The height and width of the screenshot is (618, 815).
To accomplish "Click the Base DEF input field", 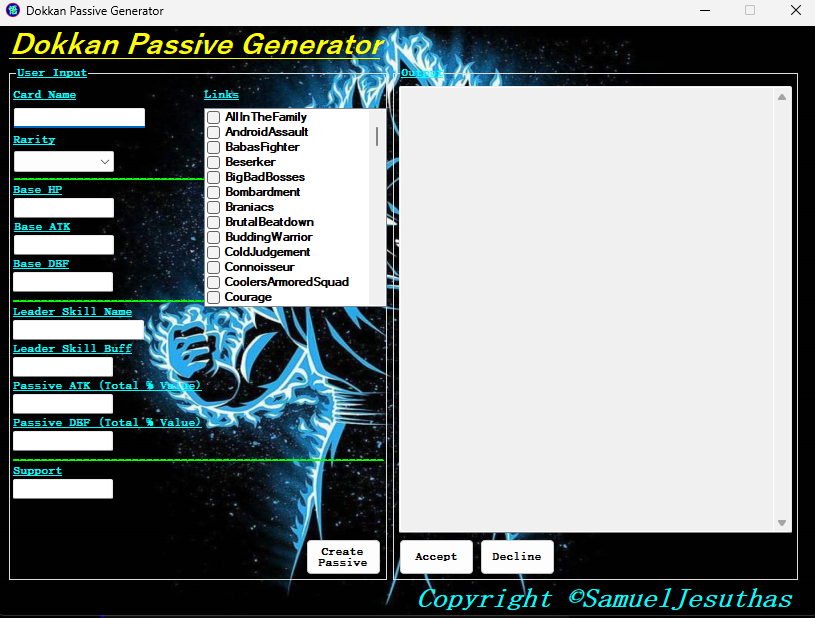I will coord(63,282).
